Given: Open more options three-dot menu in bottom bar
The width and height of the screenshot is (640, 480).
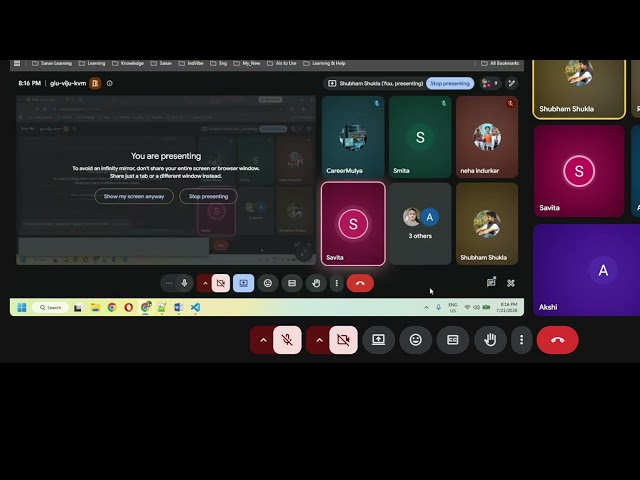Looking at the screenshot, I should tap(521, 340).
